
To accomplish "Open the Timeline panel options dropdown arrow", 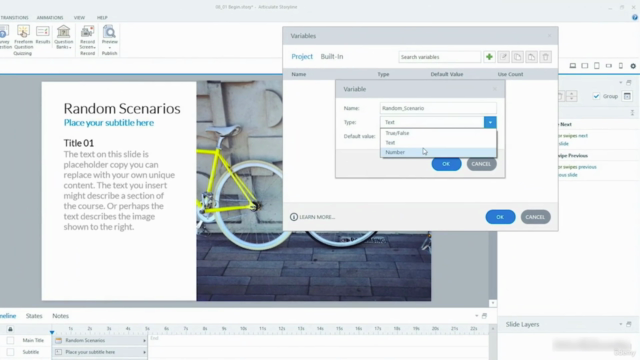I will (x=476, y=316).
